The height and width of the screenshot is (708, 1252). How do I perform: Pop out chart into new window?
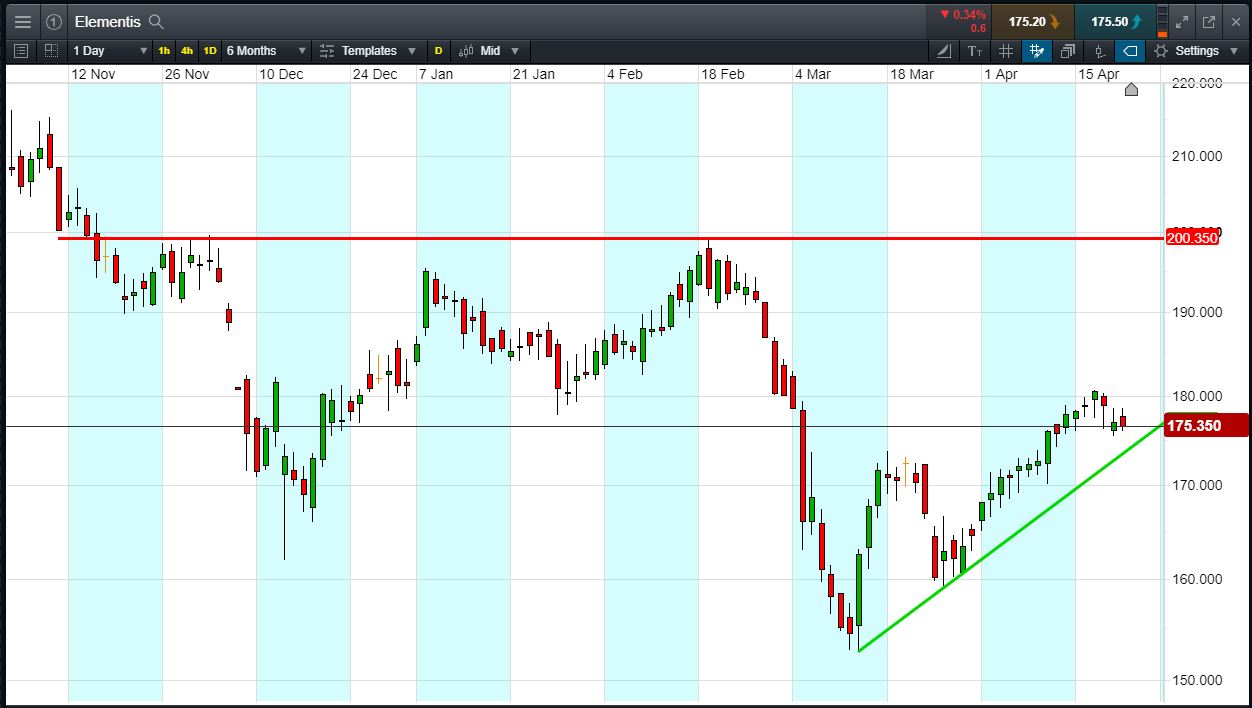pyautogui.click(x=1208, y=21)
